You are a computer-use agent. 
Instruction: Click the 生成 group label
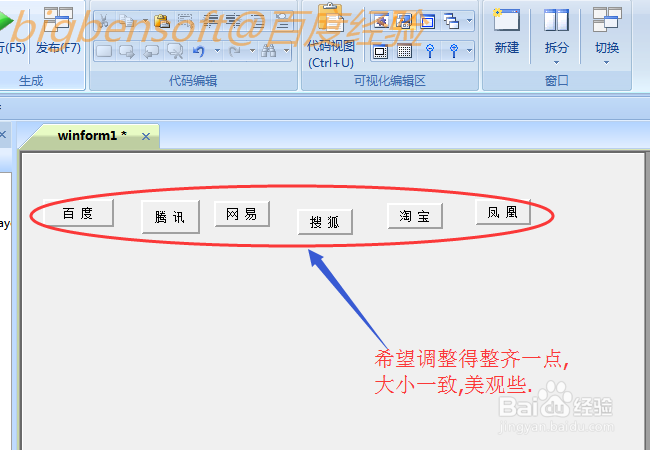pos(31,80)
